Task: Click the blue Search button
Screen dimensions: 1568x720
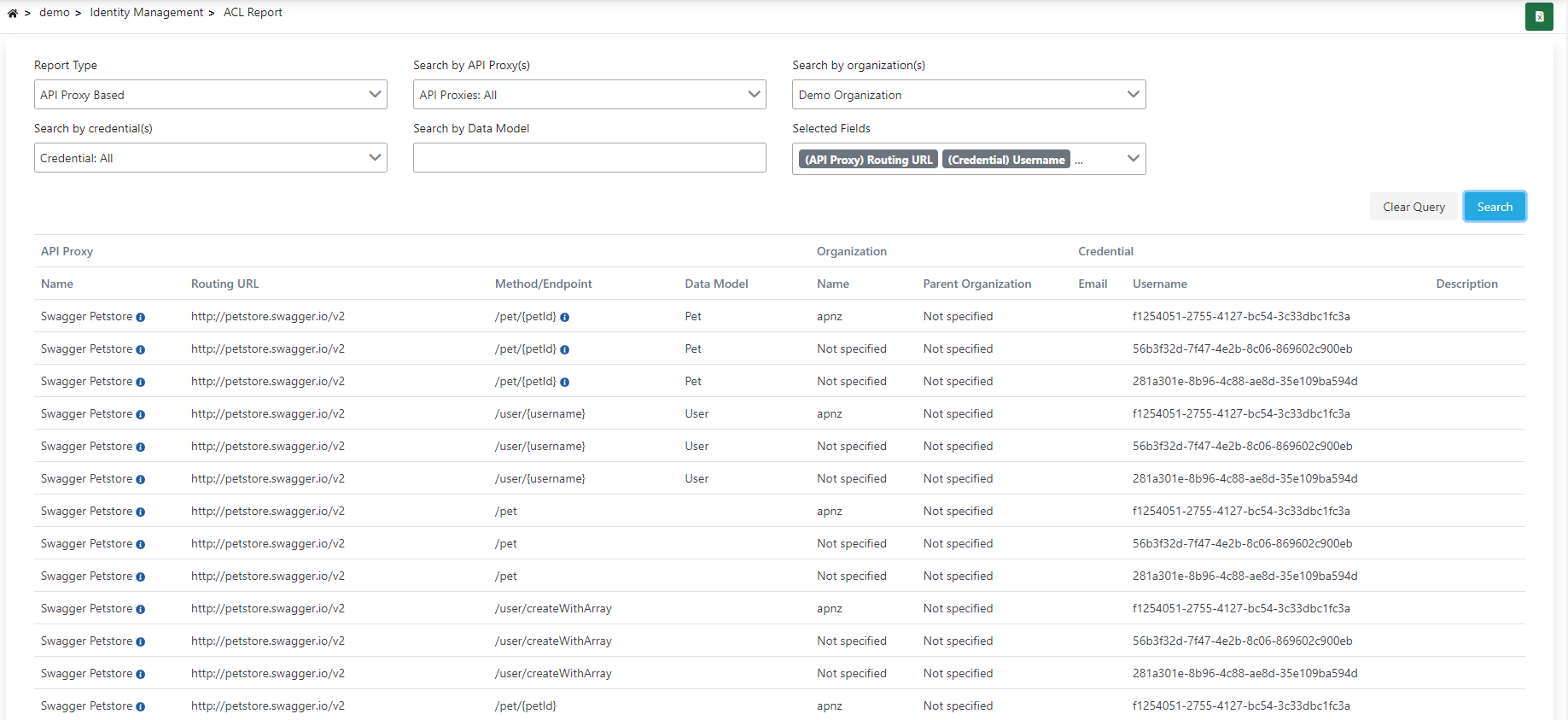Action: 1494,207
